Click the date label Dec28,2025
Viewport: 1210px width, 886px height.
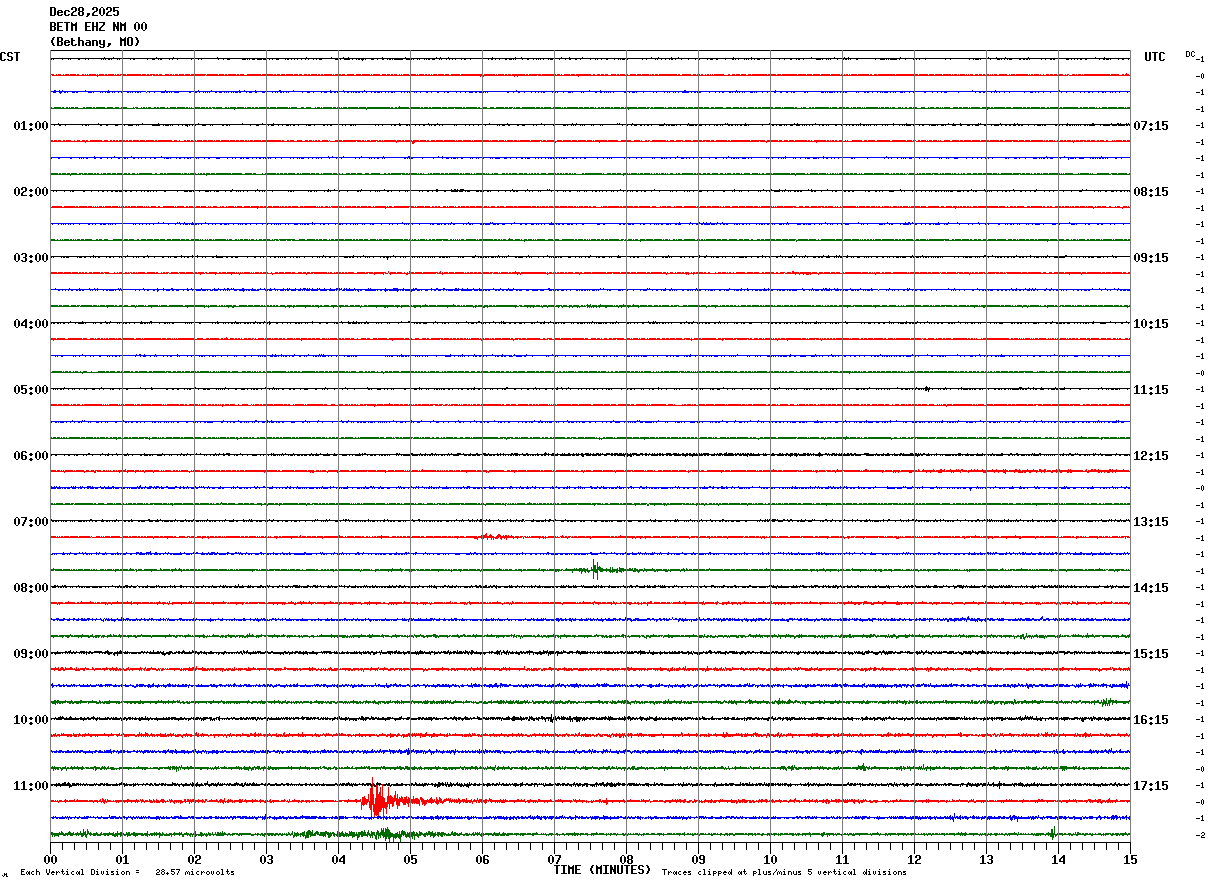(x=84, y=12)
